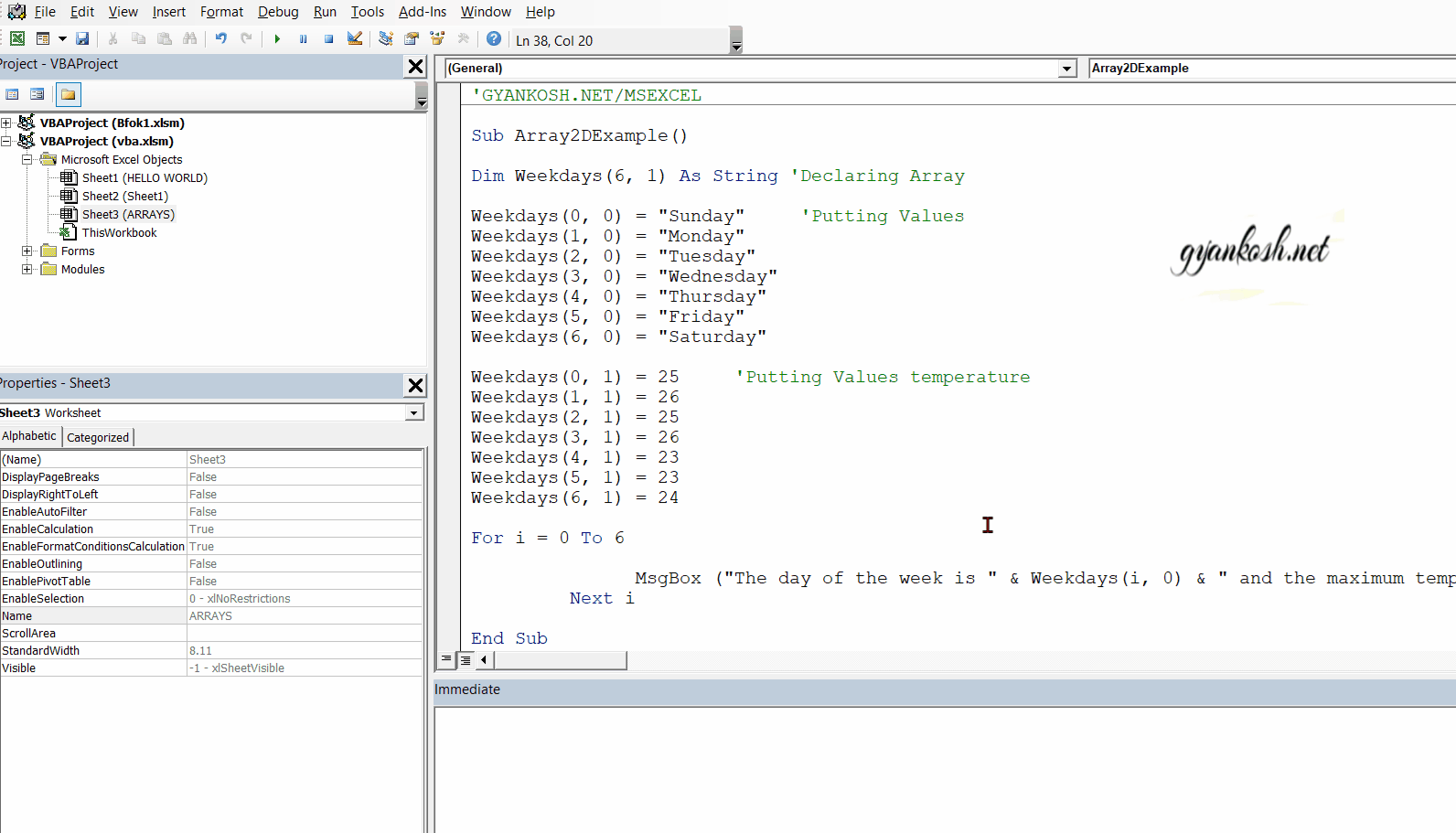Open Find with the binoculars icon
1456x833 pixels.
click(190, 38)
